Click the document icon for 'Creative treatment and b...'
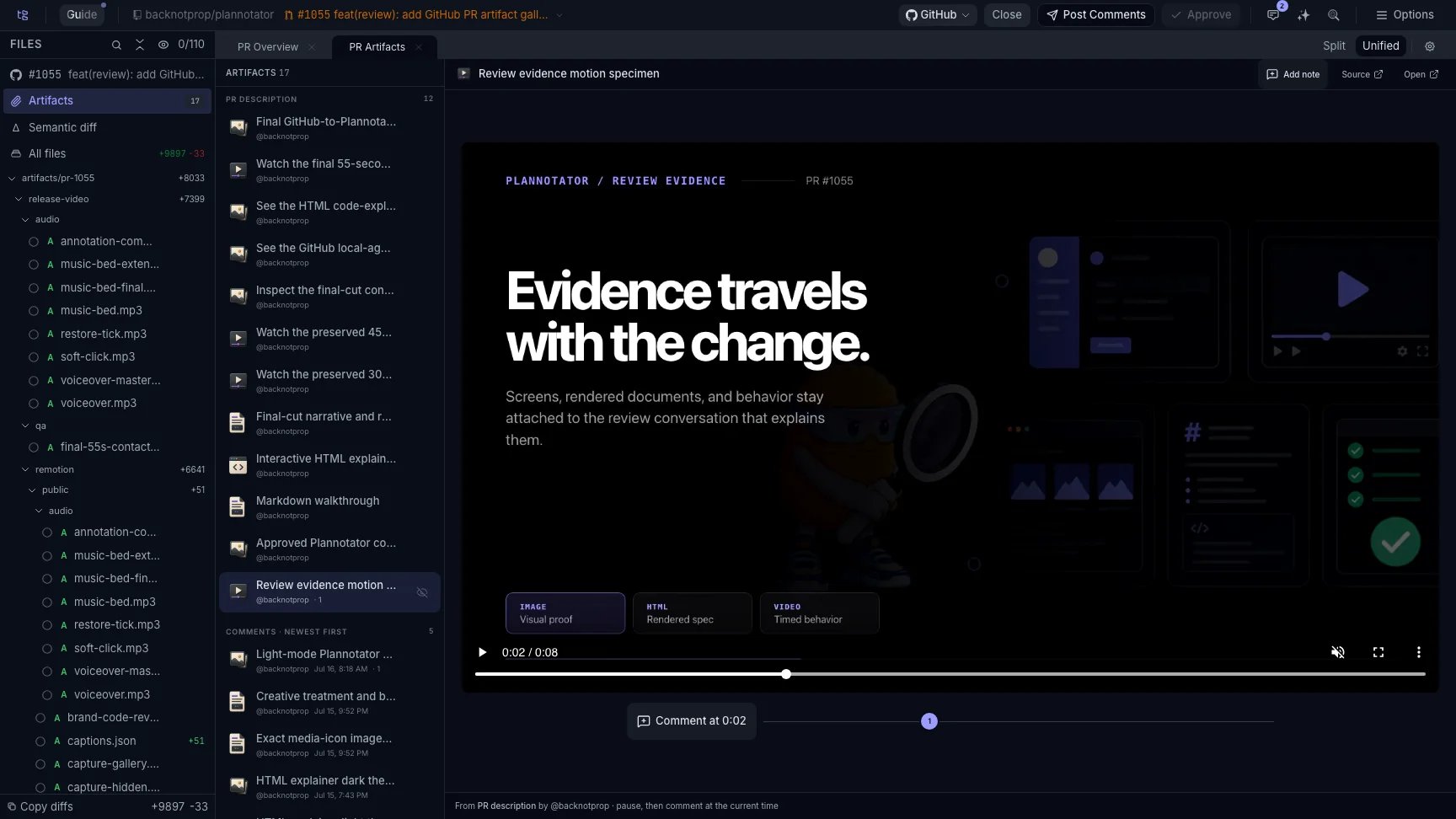 click(x=238, y=702)
